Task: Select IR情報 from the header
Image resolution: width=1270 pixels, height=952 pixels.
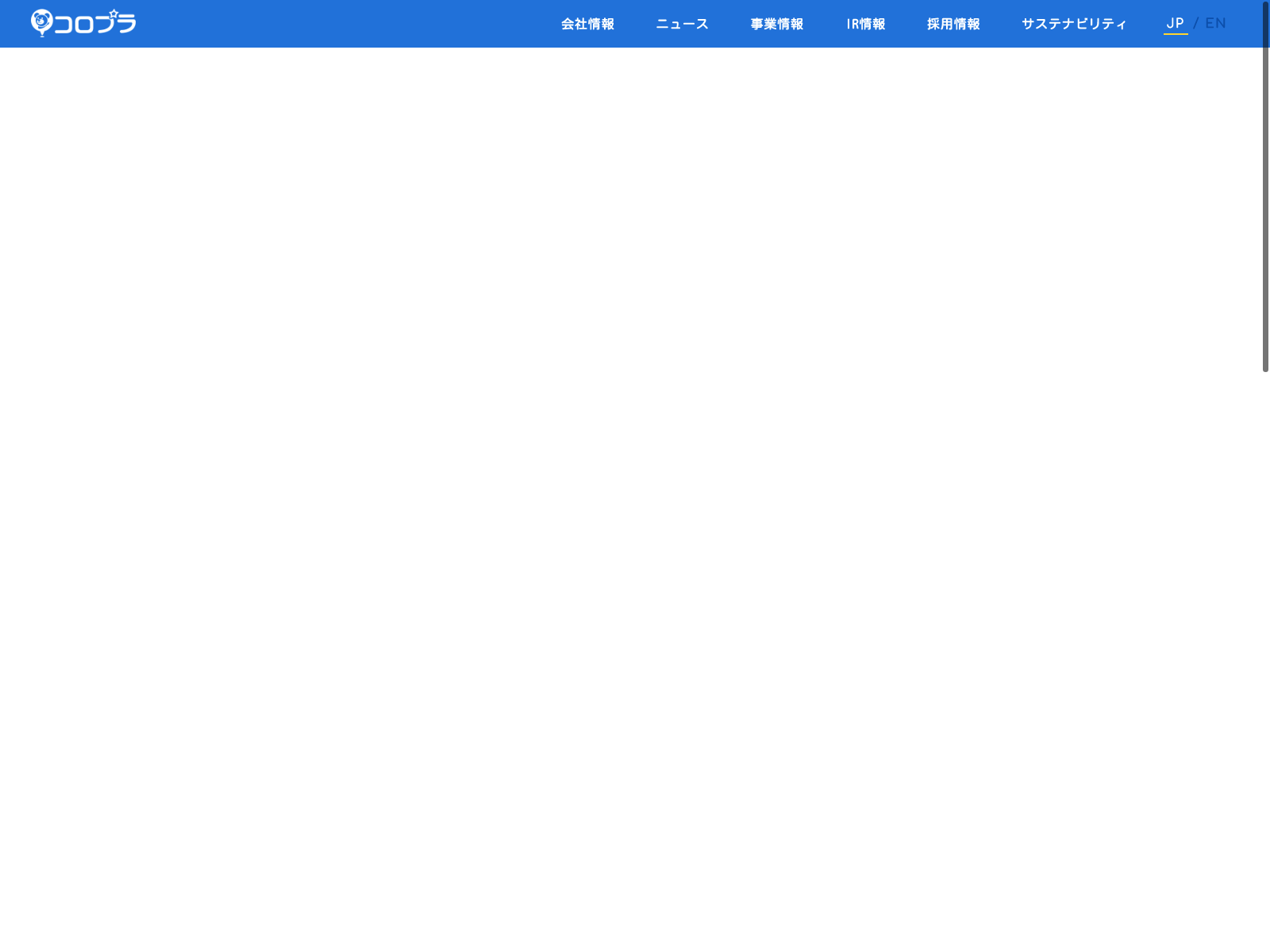Action: [x=865, y=24]
